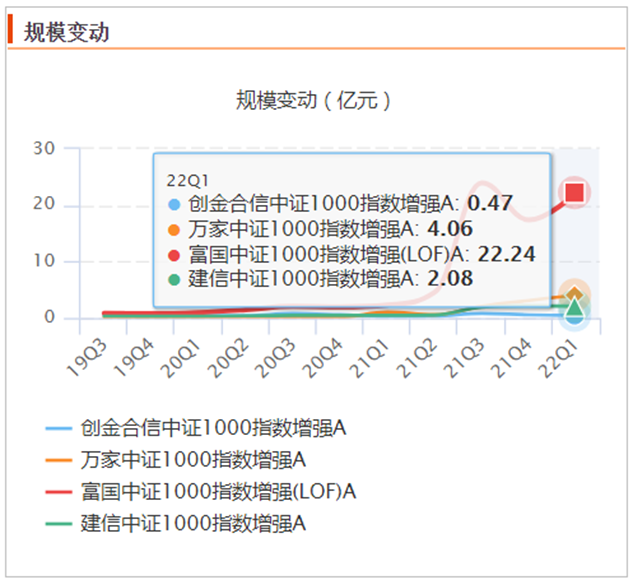The width and height of the screenshot is (633, 580).
Task: Click the 20Q3 axis label
Action: [276, 358]
